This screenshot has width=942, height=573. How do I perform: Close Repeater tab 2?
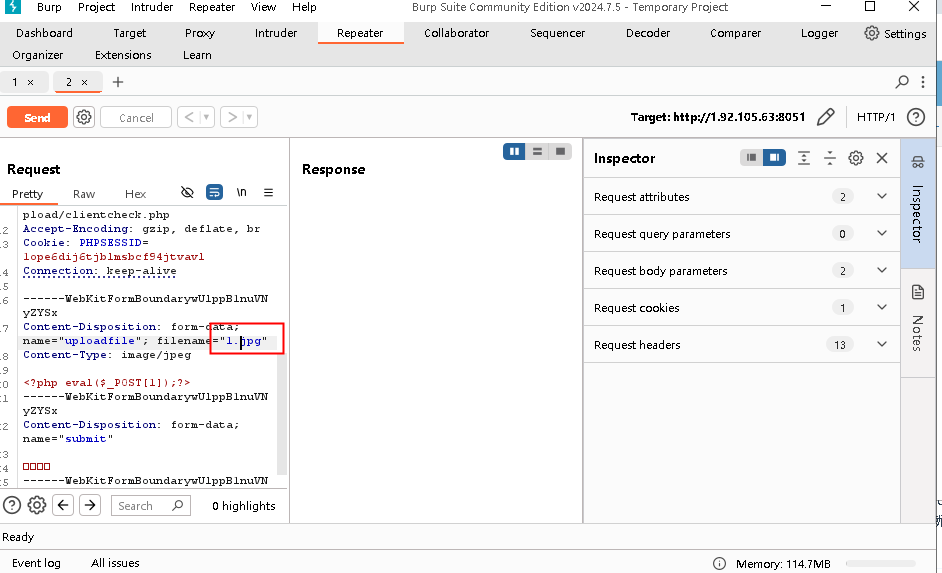click(x=85, y=82)
